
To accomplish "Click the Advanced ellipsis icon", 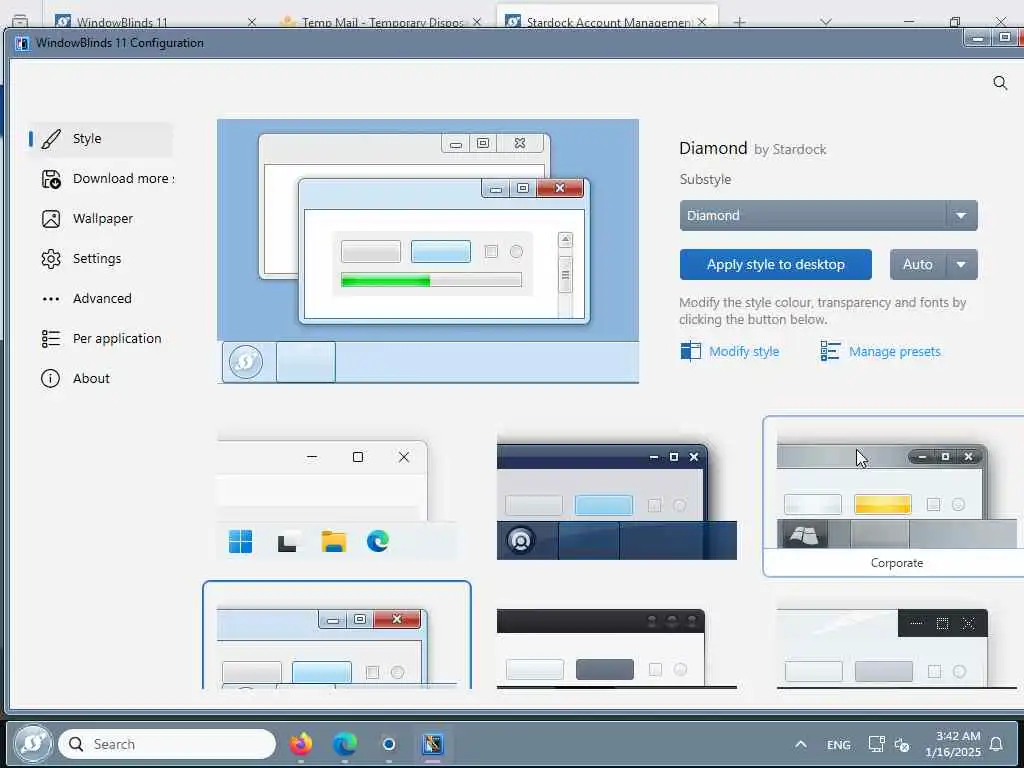I will pos(51,299).
